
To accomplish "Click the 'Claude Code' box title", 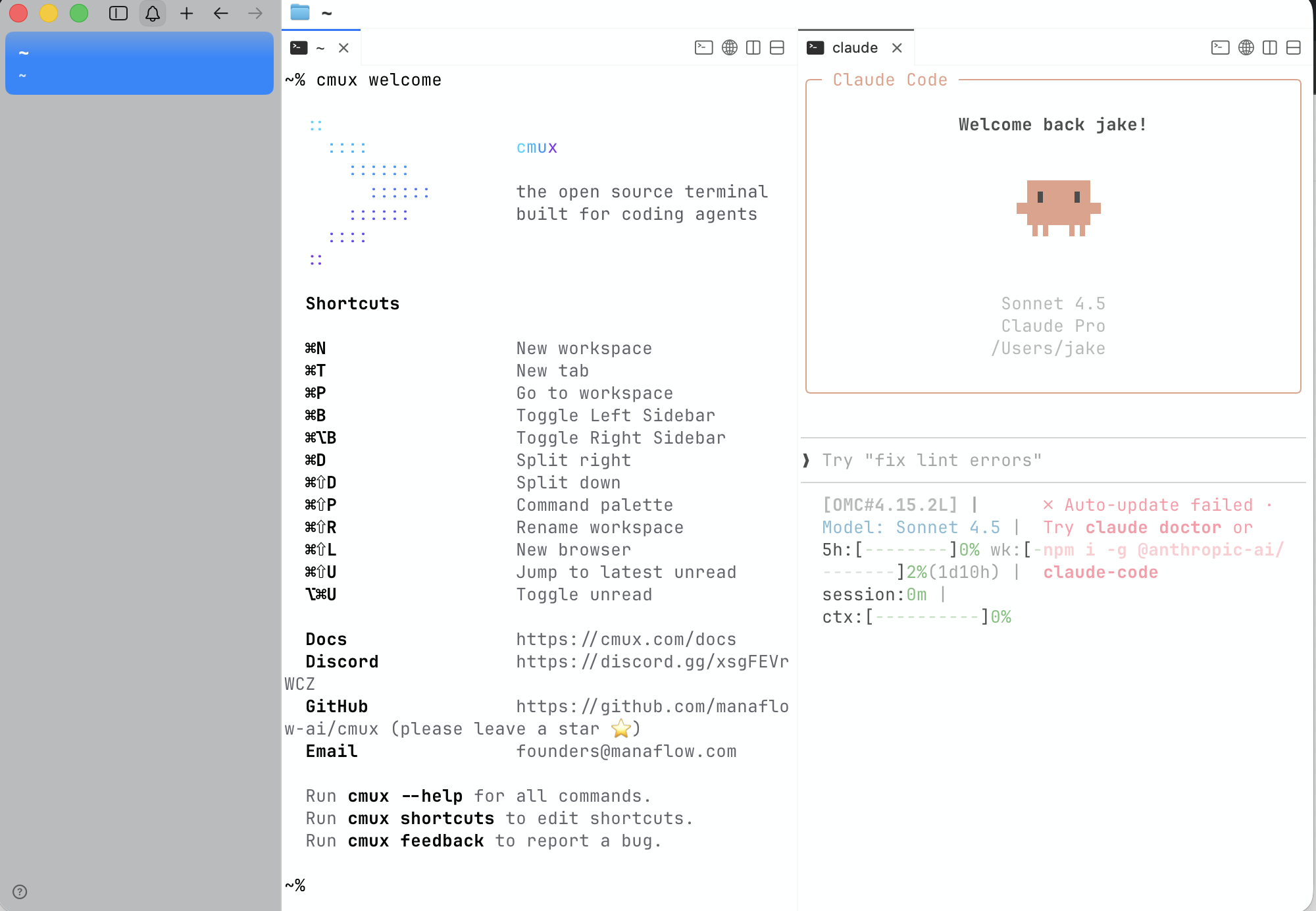I will (890, 80).
